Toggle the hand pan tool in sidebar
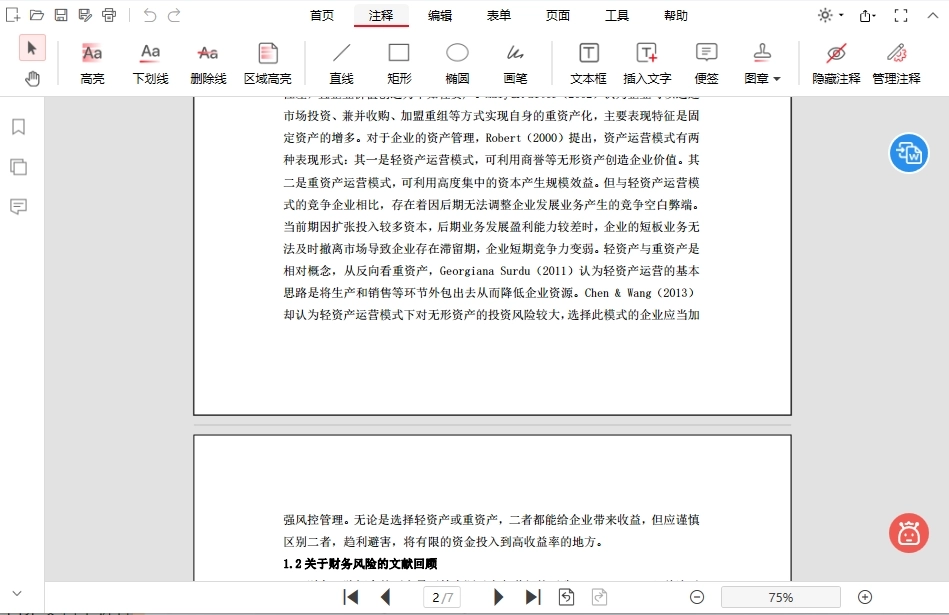949x615 pixels. point(32,78)
